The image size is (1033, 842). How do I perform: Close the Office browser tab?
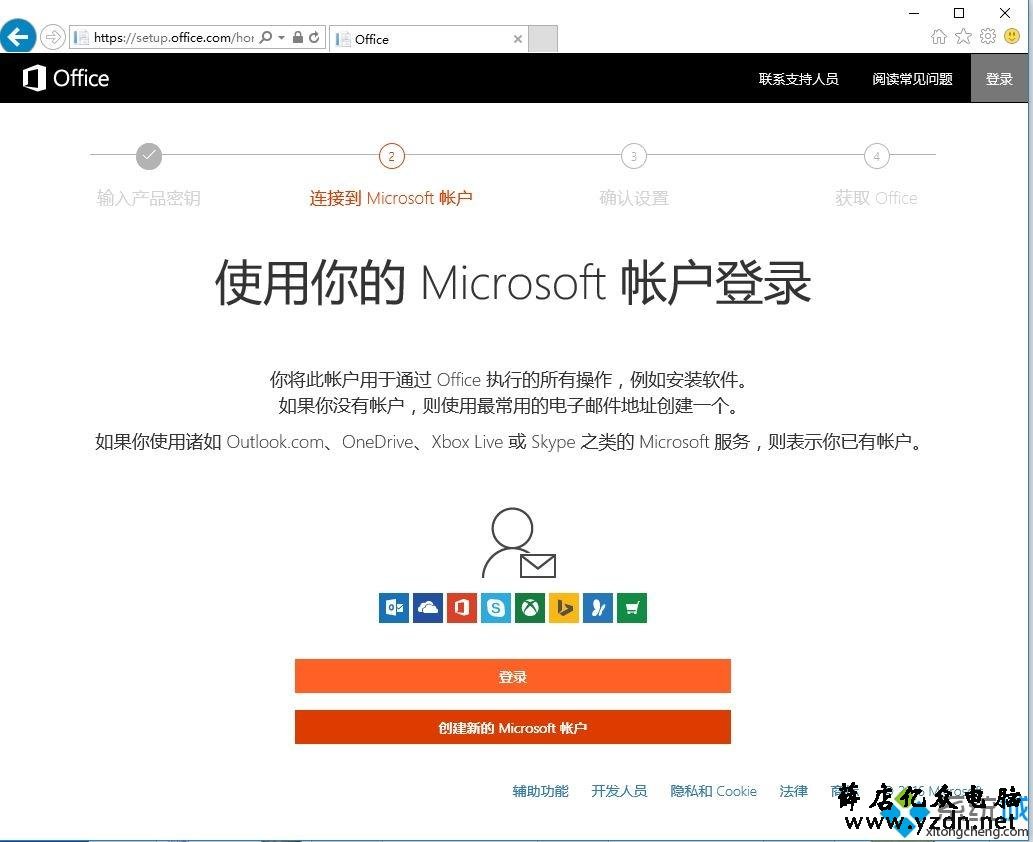[518, 40]
